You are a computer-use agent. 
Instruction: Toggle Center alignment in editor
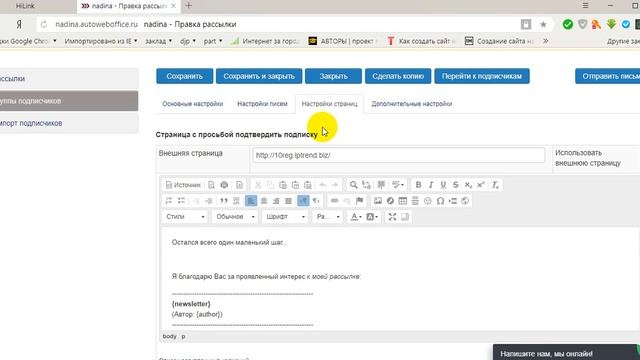pos(264,200)
